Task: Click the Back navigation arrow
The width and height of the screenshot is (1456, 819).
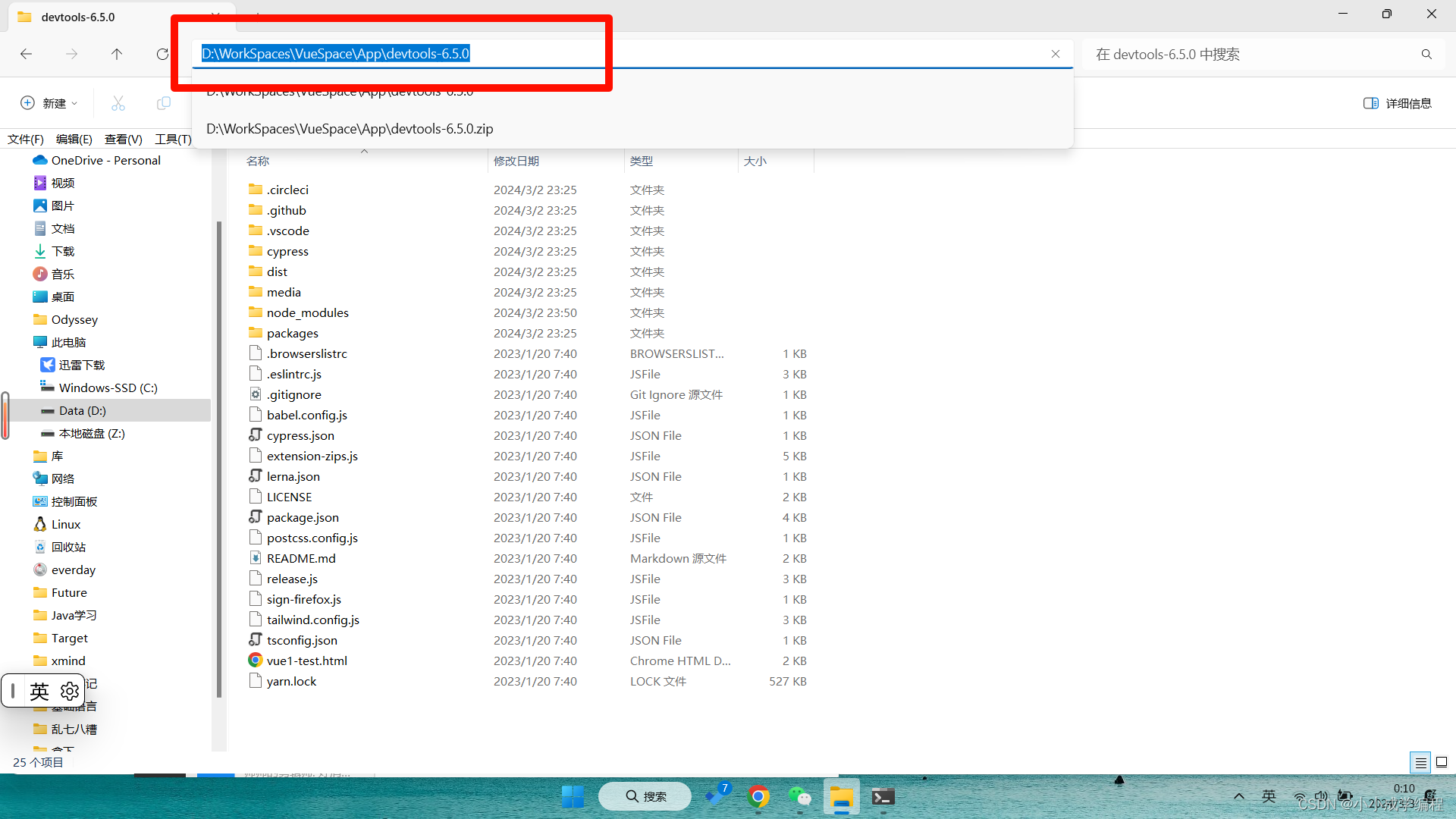Action: click(26, 54)
